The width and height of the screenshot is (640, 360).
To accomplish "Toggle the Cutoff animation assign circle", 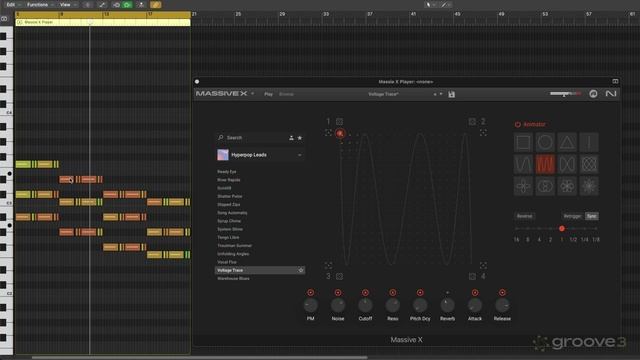I will tap(365, 293).
